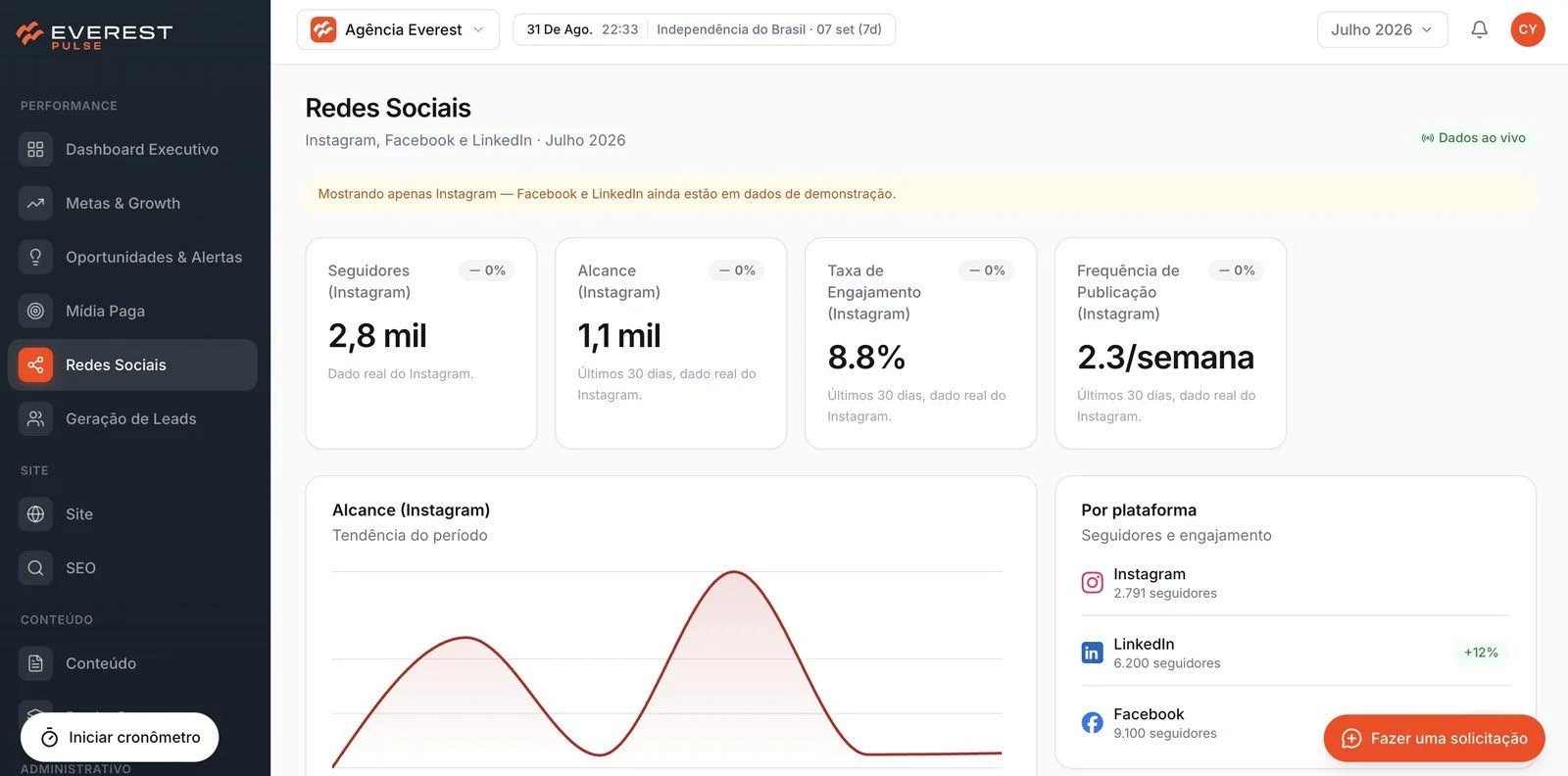Open the Conteúdo section

(132, 663)
